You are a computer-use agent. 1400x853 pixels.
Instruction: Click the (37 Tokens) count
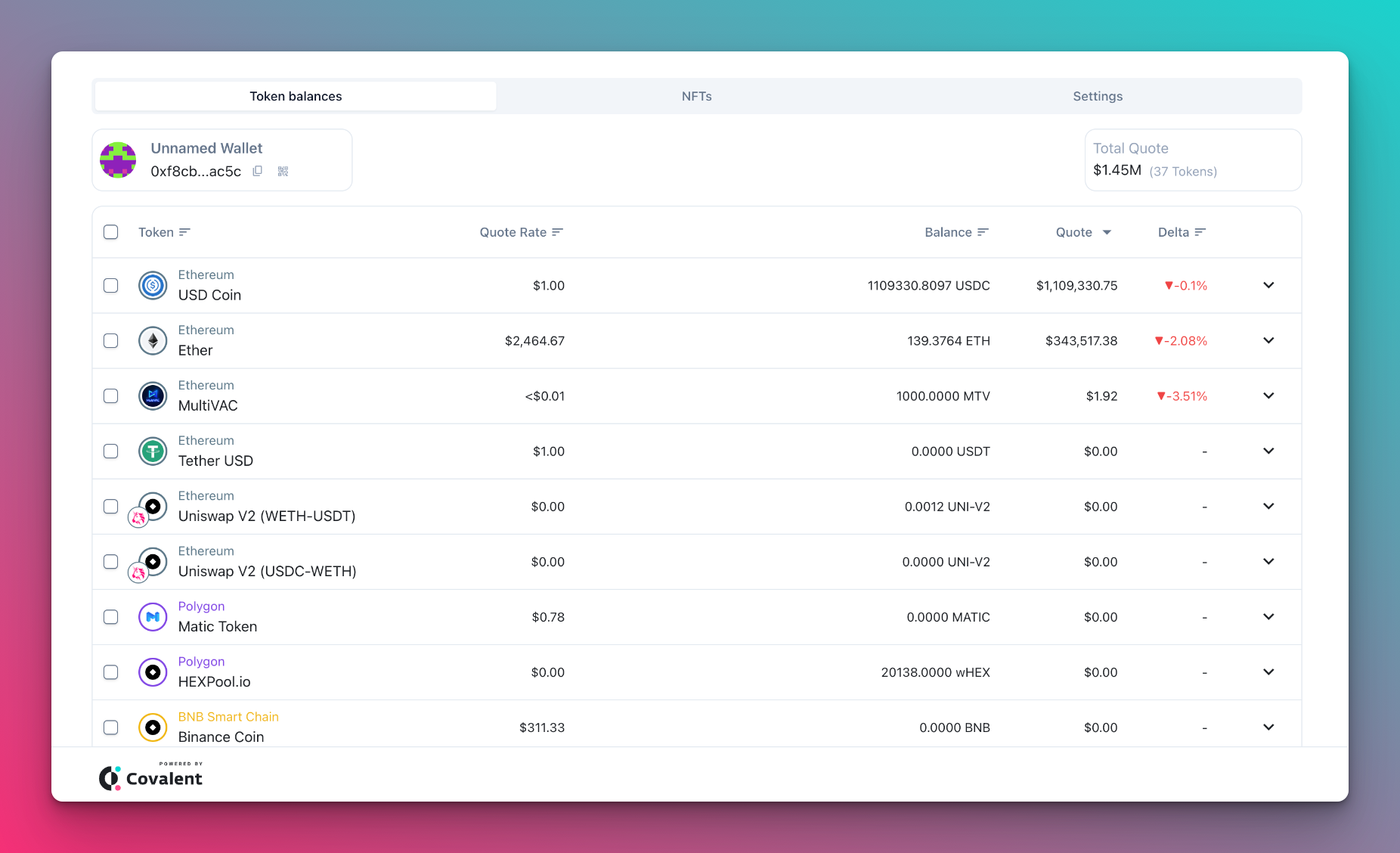click(1183, 172)
